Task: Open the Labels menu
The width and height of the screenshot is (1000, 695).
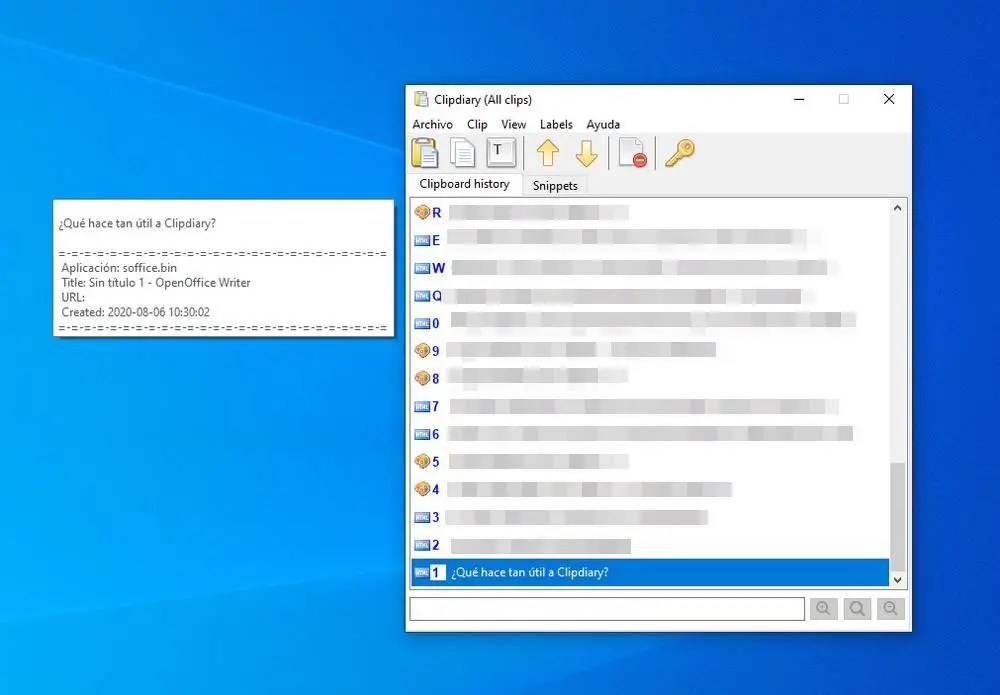Action: pyautogui.click(x=556, y=124)
